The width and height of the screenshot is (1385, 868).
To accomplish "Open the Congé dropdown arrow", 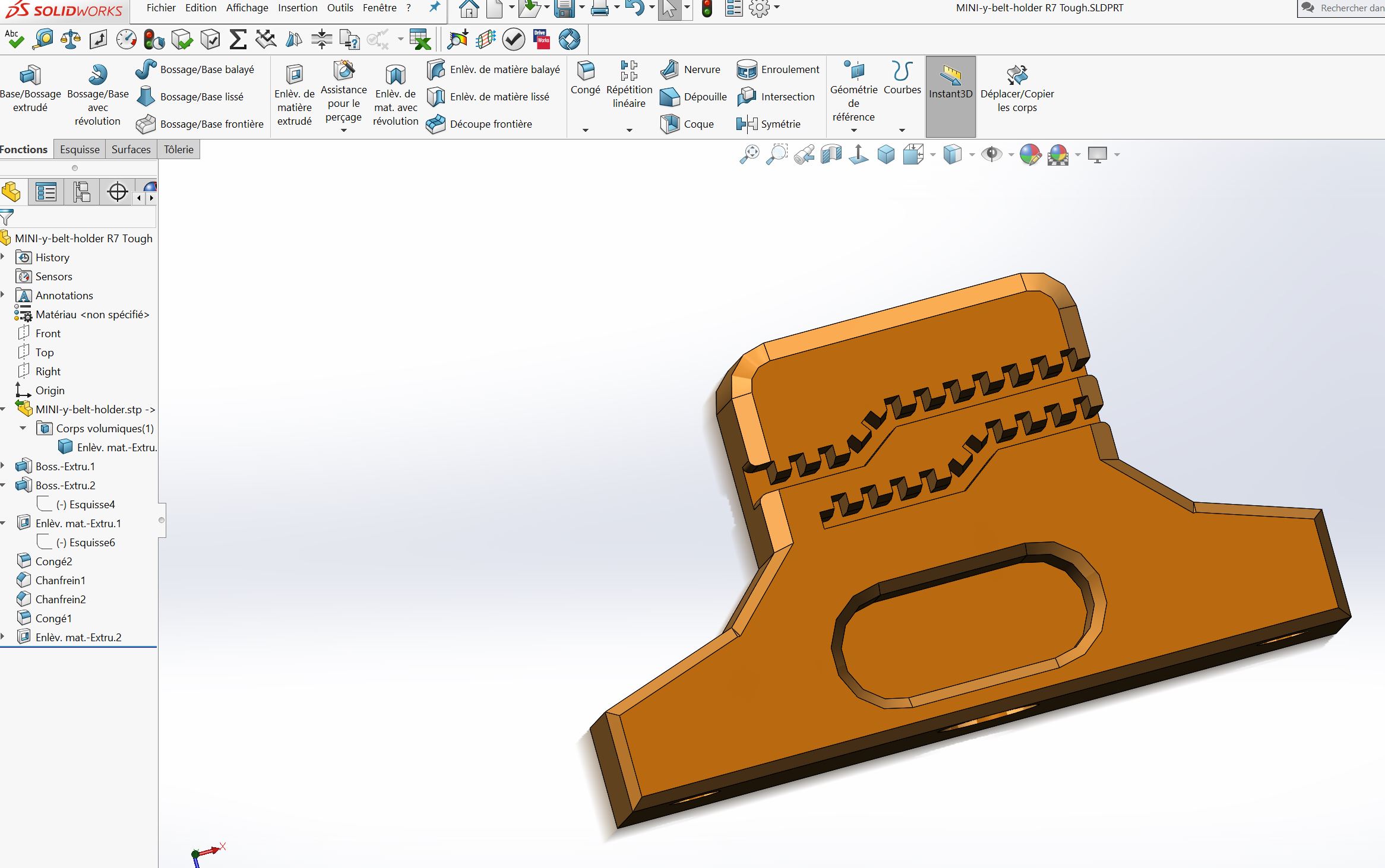I will pos(585,130).
